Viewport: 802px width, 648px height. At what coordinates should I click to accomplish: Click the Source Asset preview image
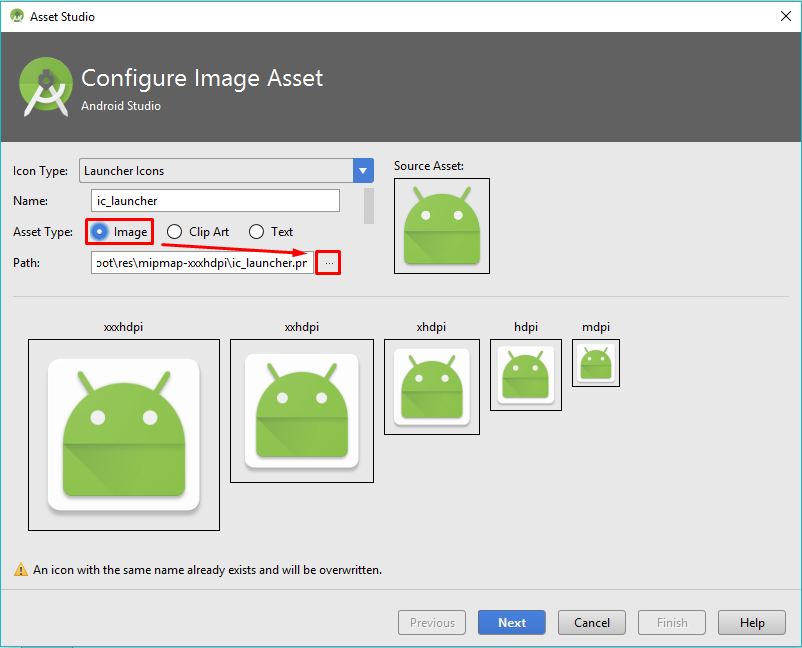pyautogui.click(x=442, y=226)
